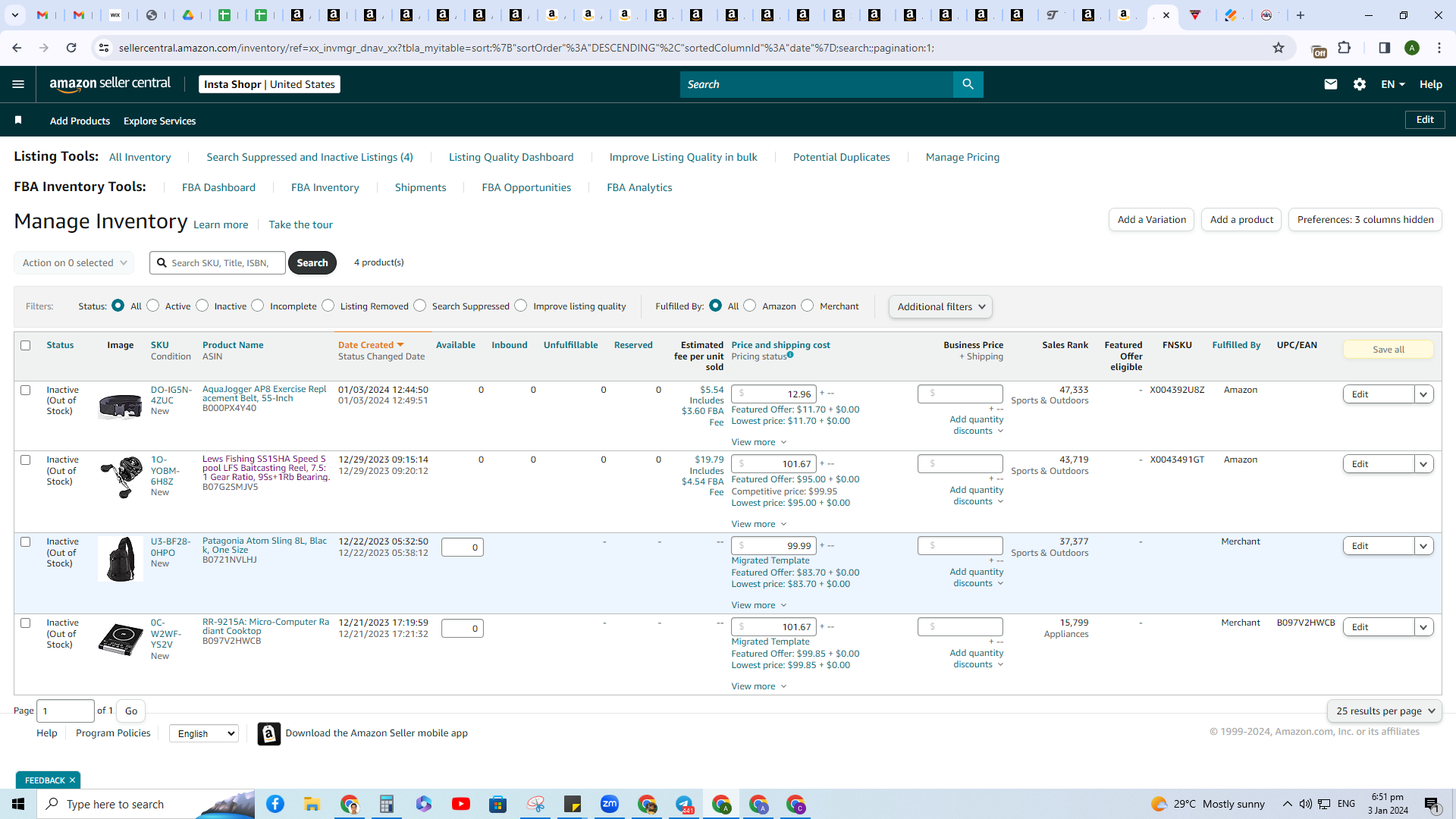Open the hamburger navigation menu
This screenshot has width=1456, height=819.
pyautogui.click(x=18, y=84)
